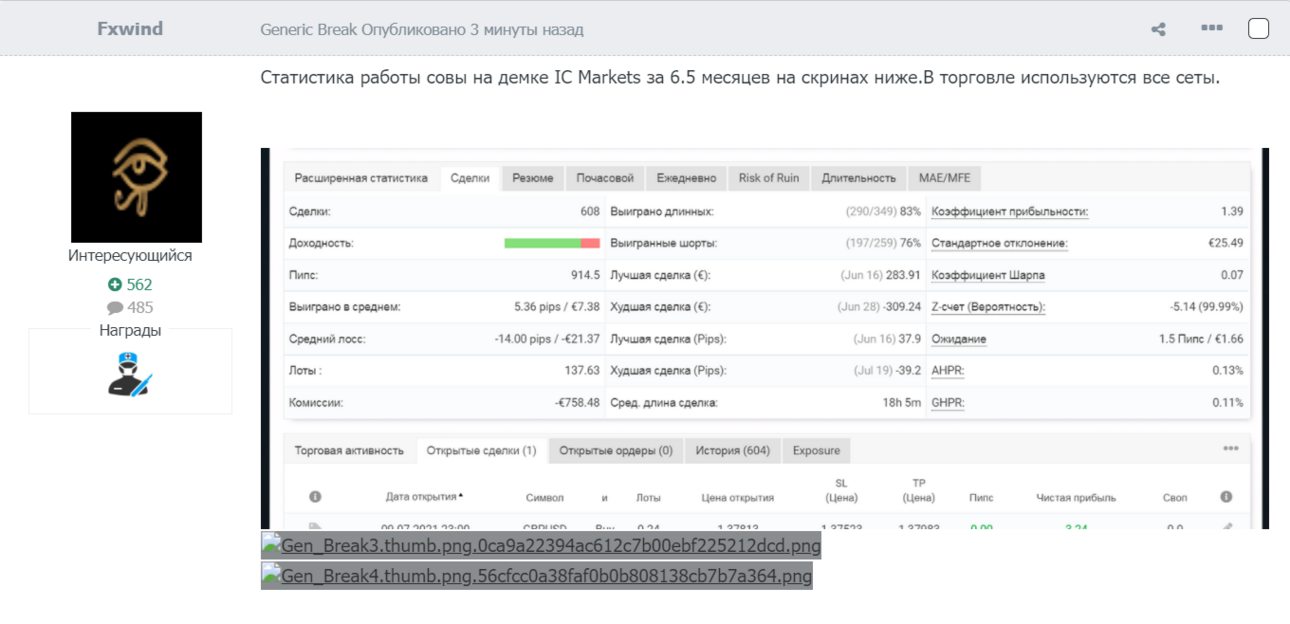Open the Длительность tab
Viewport: 1290px width, 624px height.
click(x=859, y=178)
